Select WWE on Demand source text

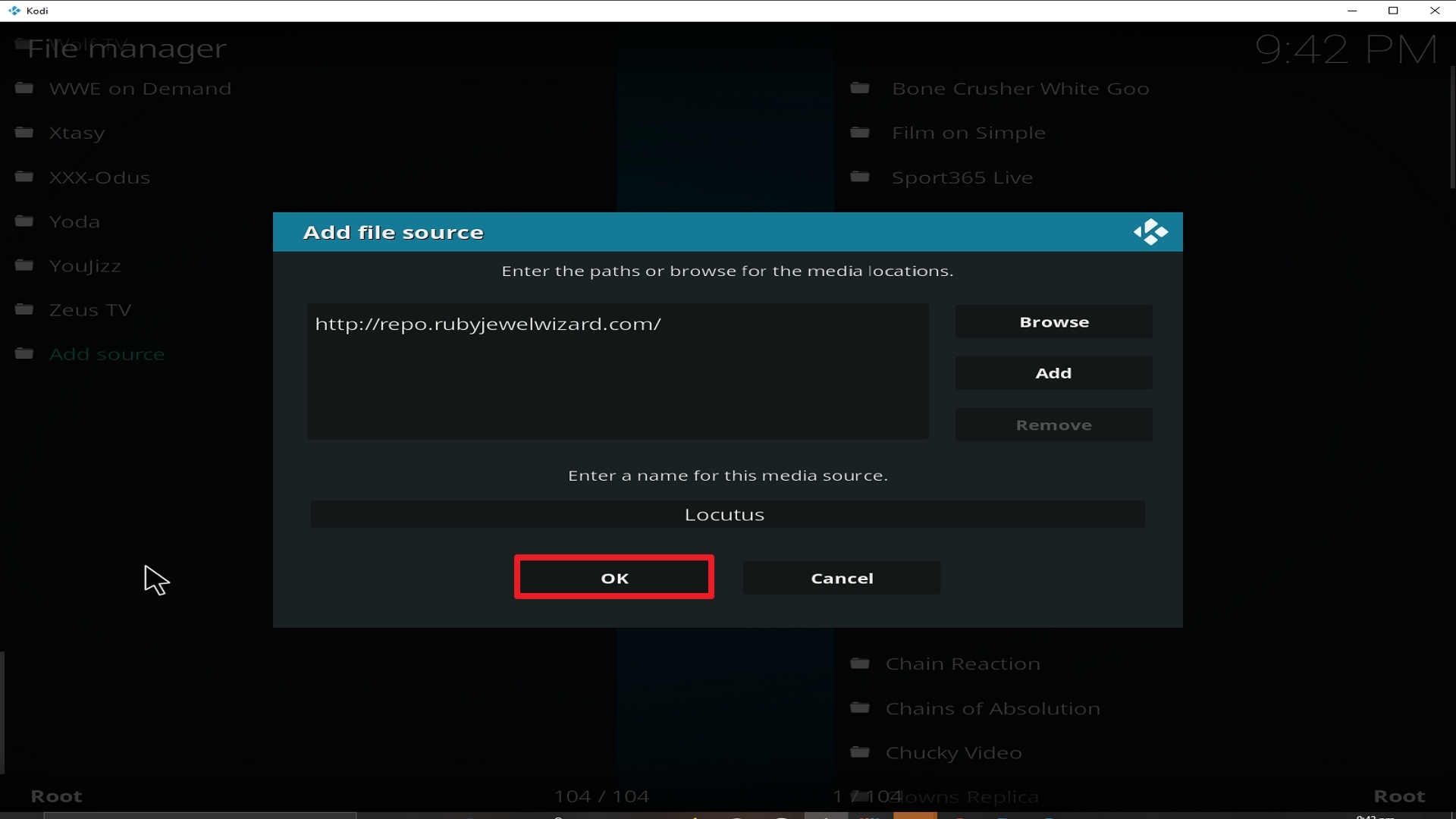[x=140, y=89]
